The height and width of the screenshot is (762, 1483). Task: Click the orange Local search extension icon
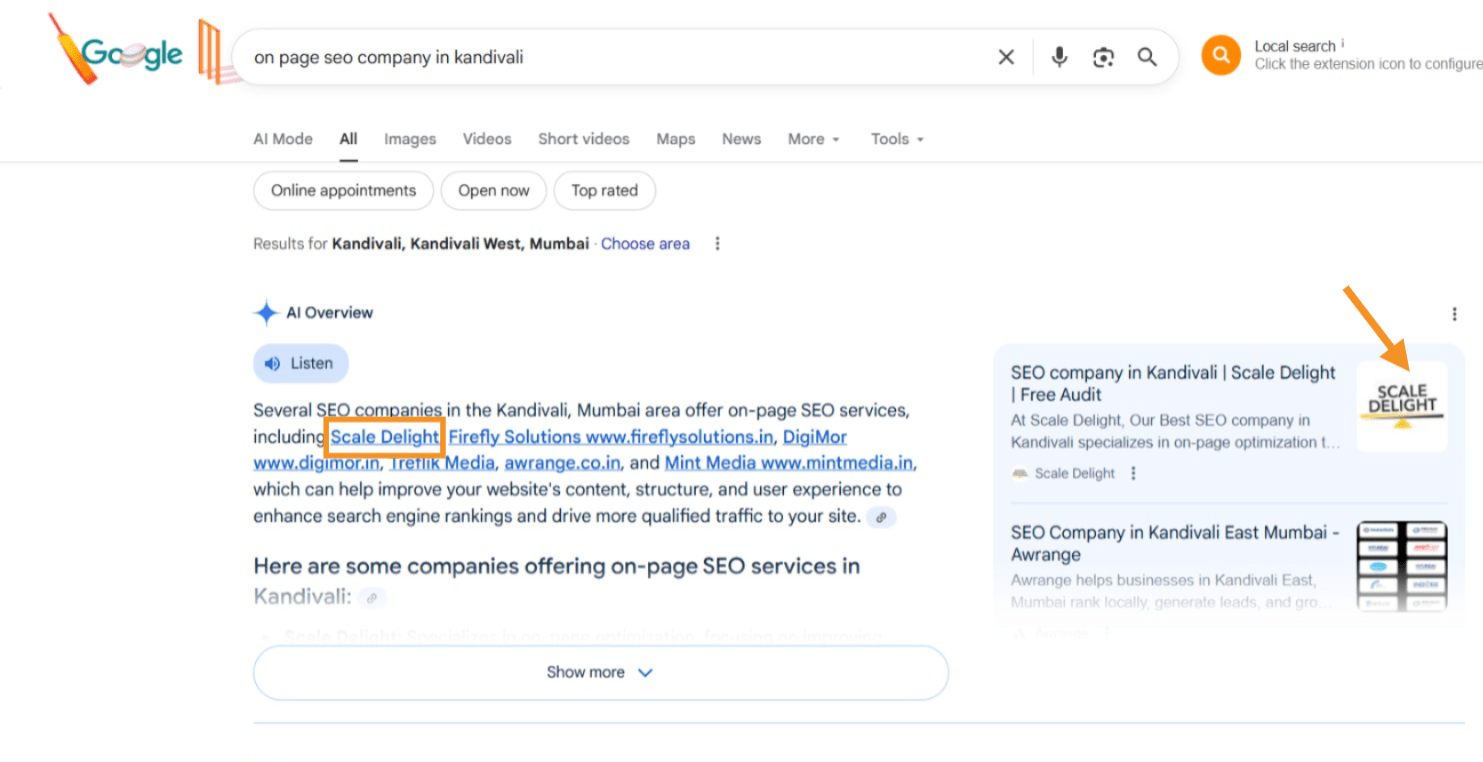coord(1221,55)
